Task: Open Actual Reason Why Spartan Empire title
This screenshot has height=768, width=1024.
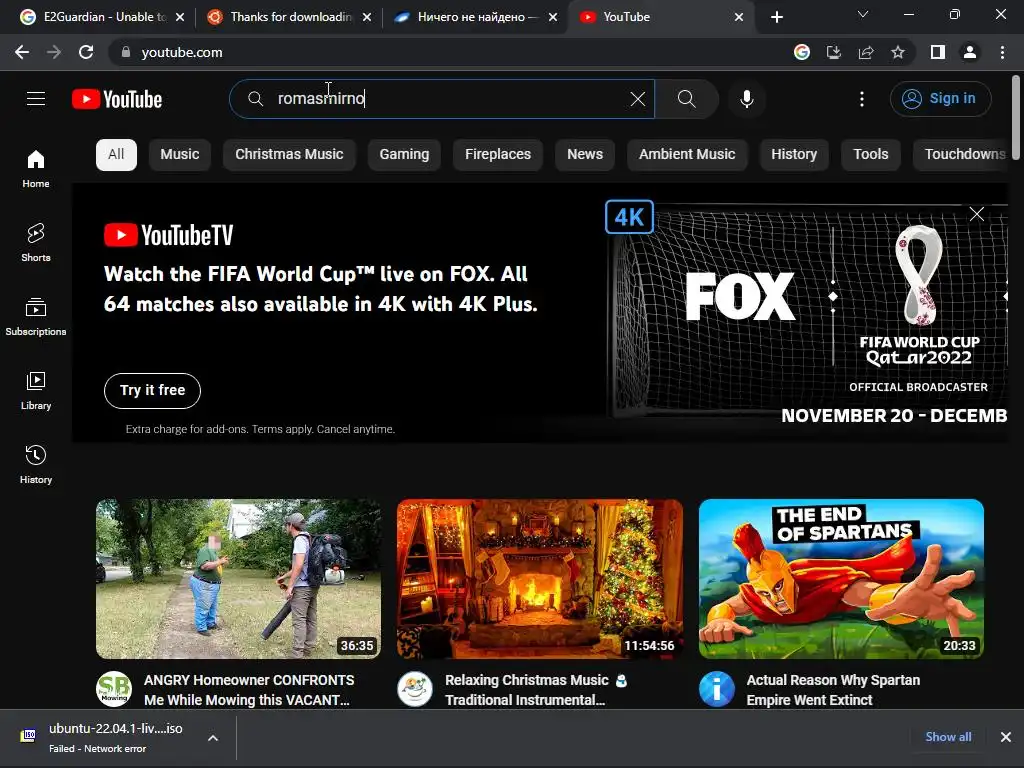Action: tap(833, 690)
